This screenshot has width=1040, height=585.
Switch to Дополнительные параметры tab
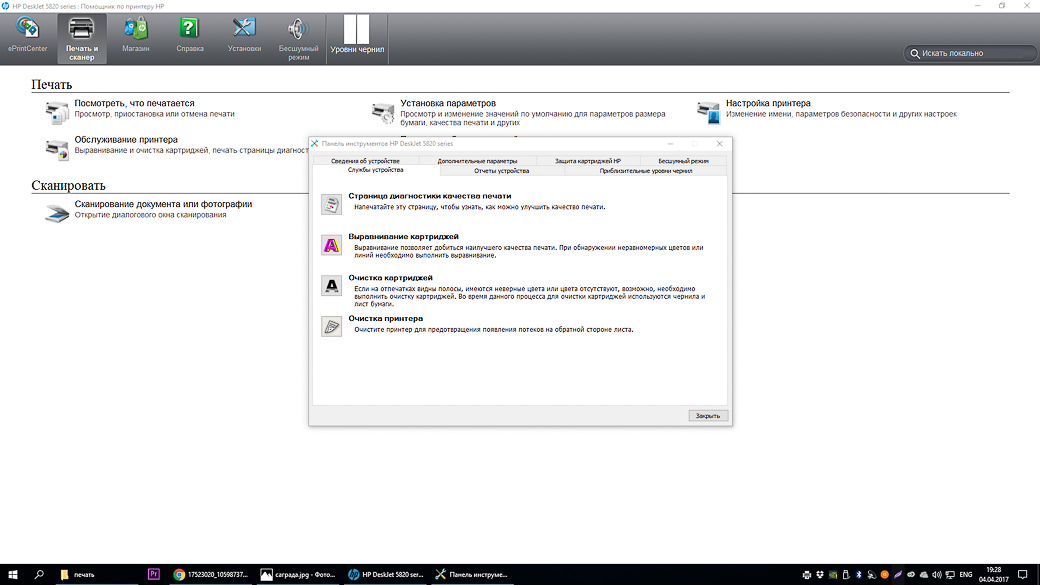coord(477,161)
